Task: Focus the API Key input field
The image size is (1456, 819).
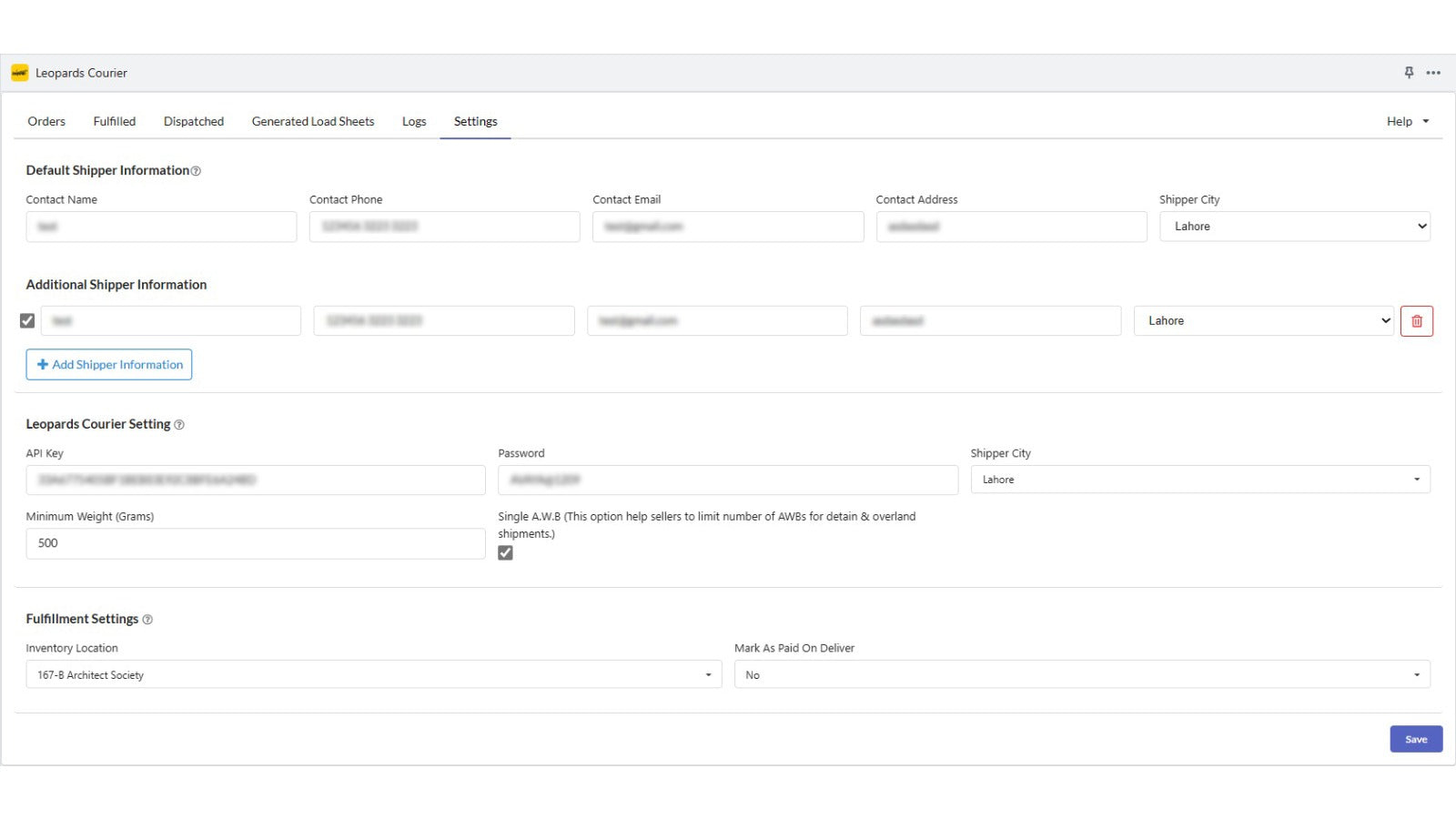Action: (255, 480)
